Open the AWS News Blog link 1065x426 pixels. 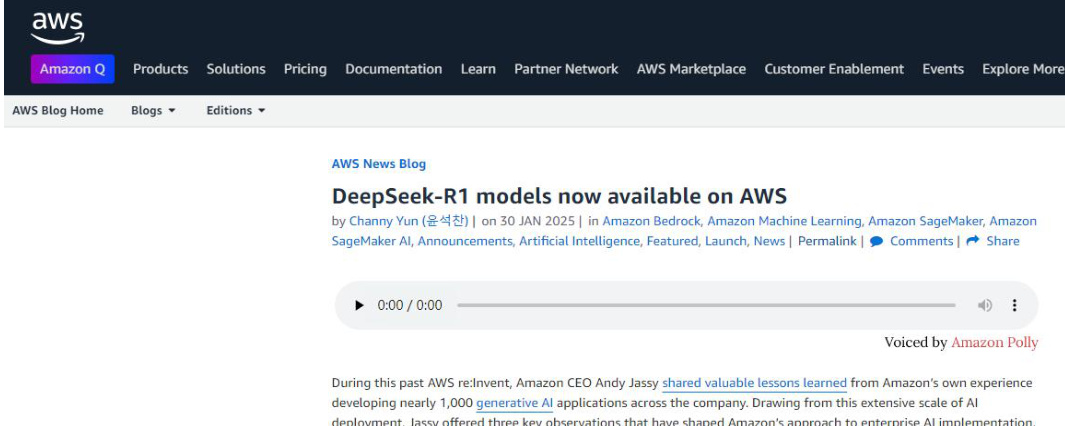378,164
